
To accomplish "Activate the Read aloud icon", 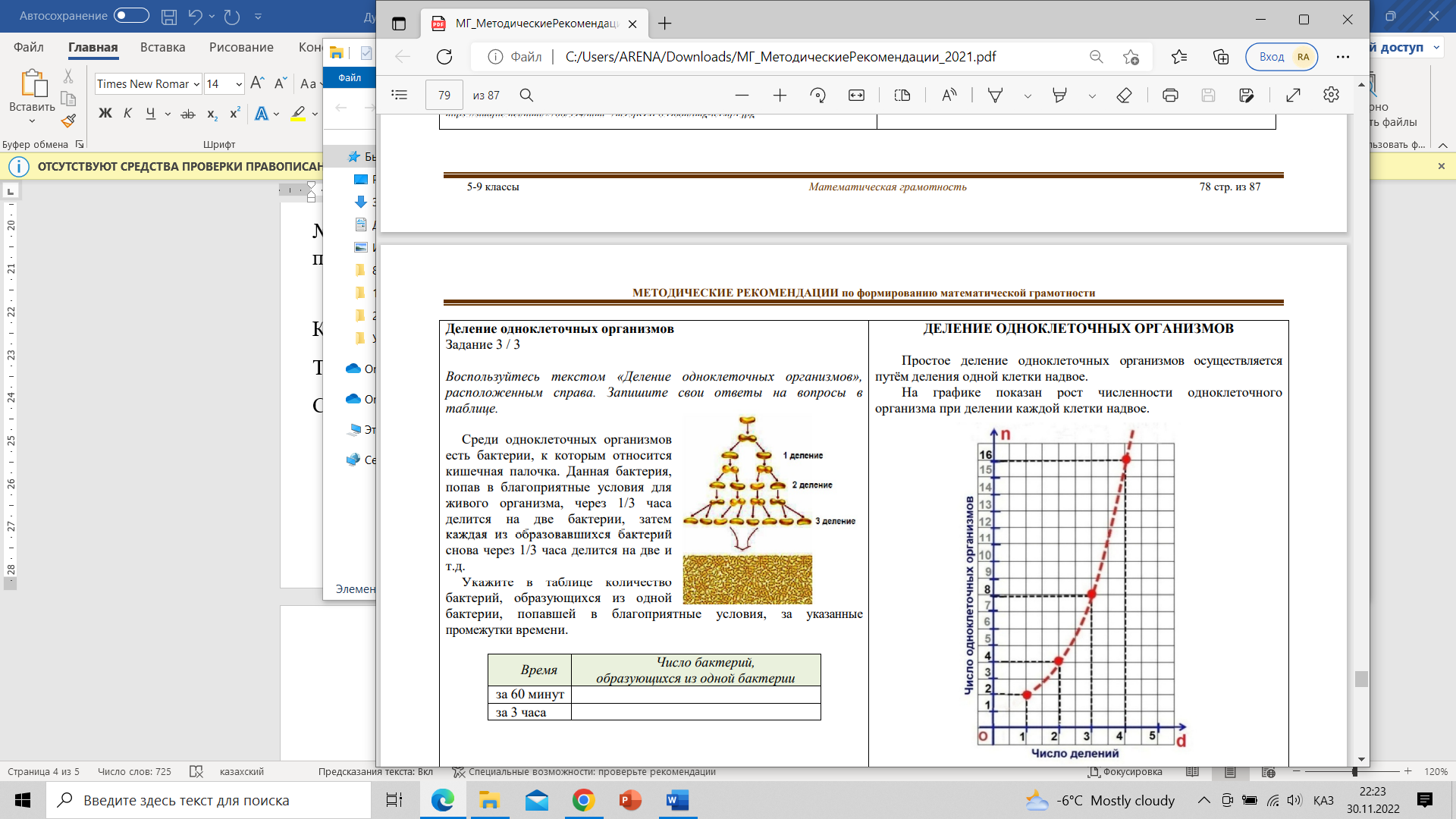I will point(949,95).
